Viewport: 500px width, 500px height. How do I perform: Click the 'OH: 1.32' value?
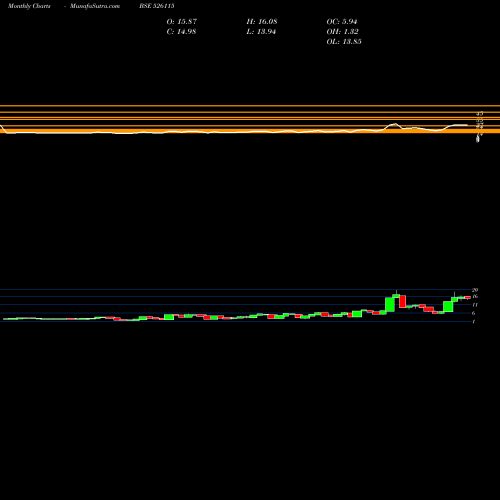pos(342,32)
